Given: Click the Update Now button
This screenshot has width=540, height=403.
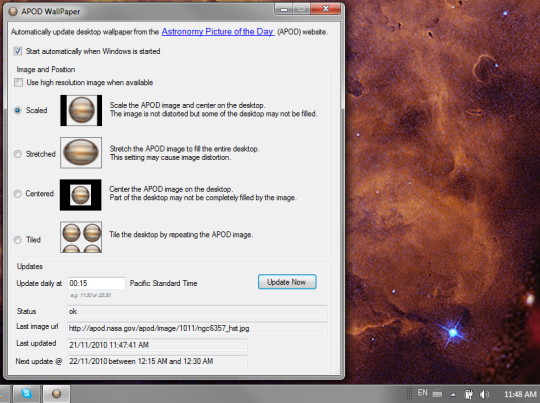Looking at the screenshot, I should [x=287, y=282].
